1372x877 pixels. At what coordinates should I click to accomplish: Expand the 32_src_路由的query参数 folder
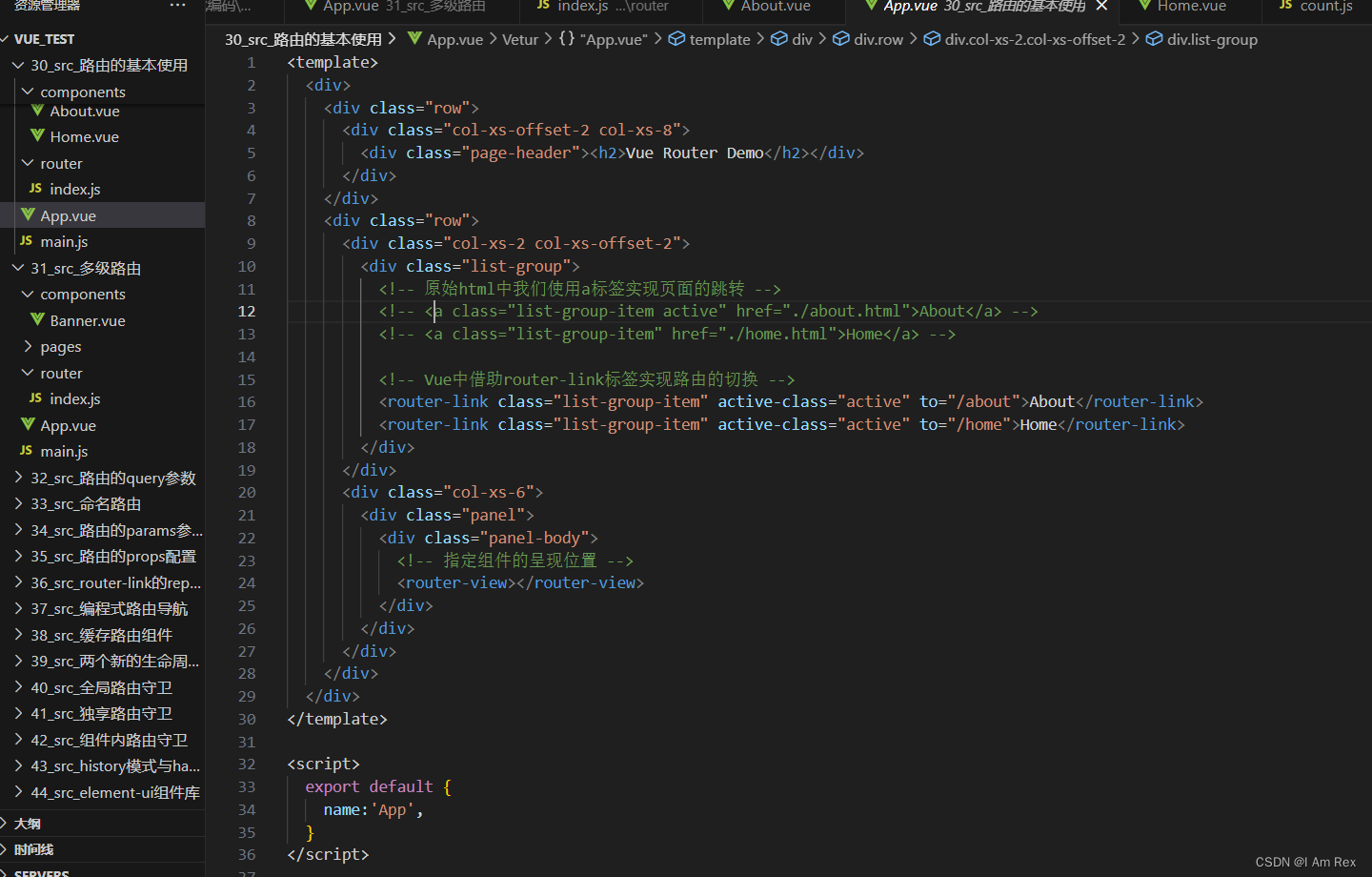(18, 478)
